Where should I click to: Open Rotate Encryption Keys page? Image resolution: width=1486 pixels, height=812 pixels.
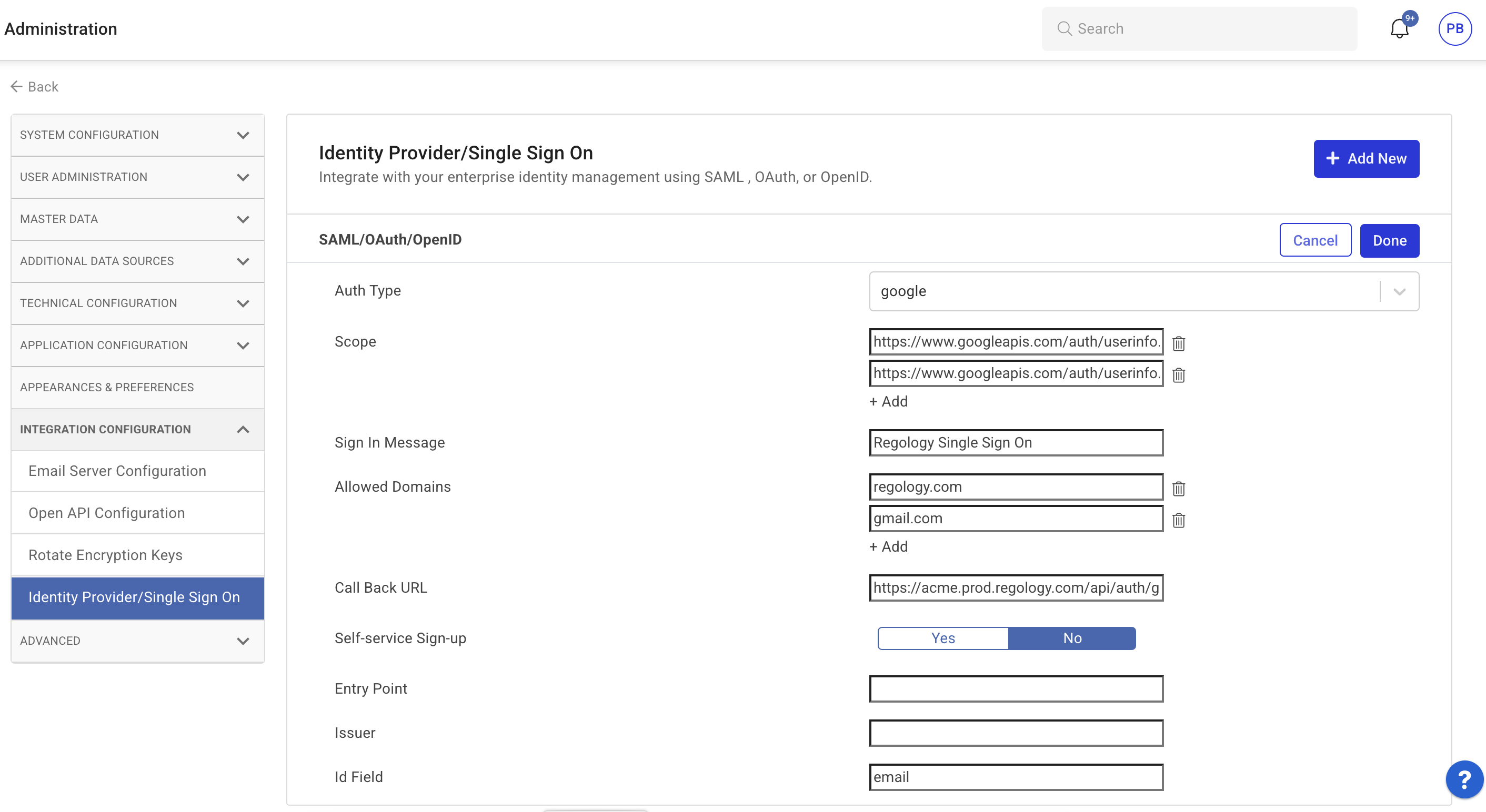(106, 555)
